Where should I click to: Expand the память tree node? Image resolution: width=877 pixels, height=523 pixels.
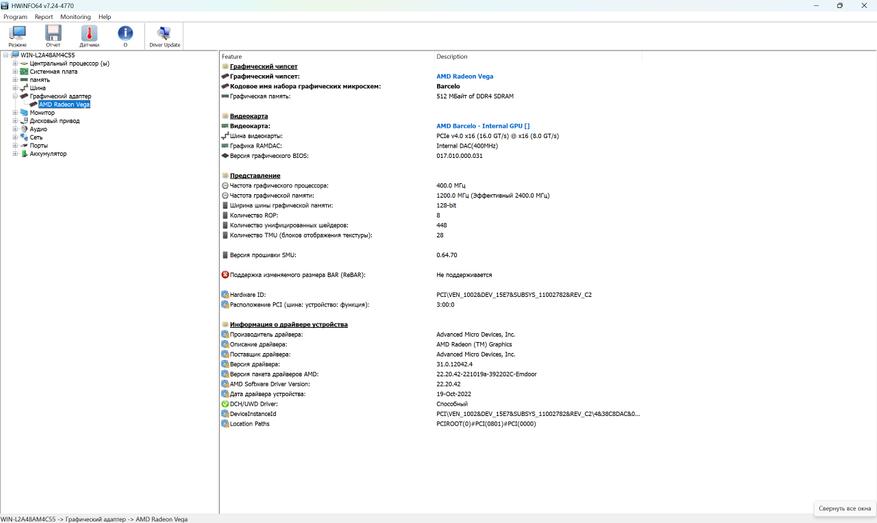[x=15, y=80]
